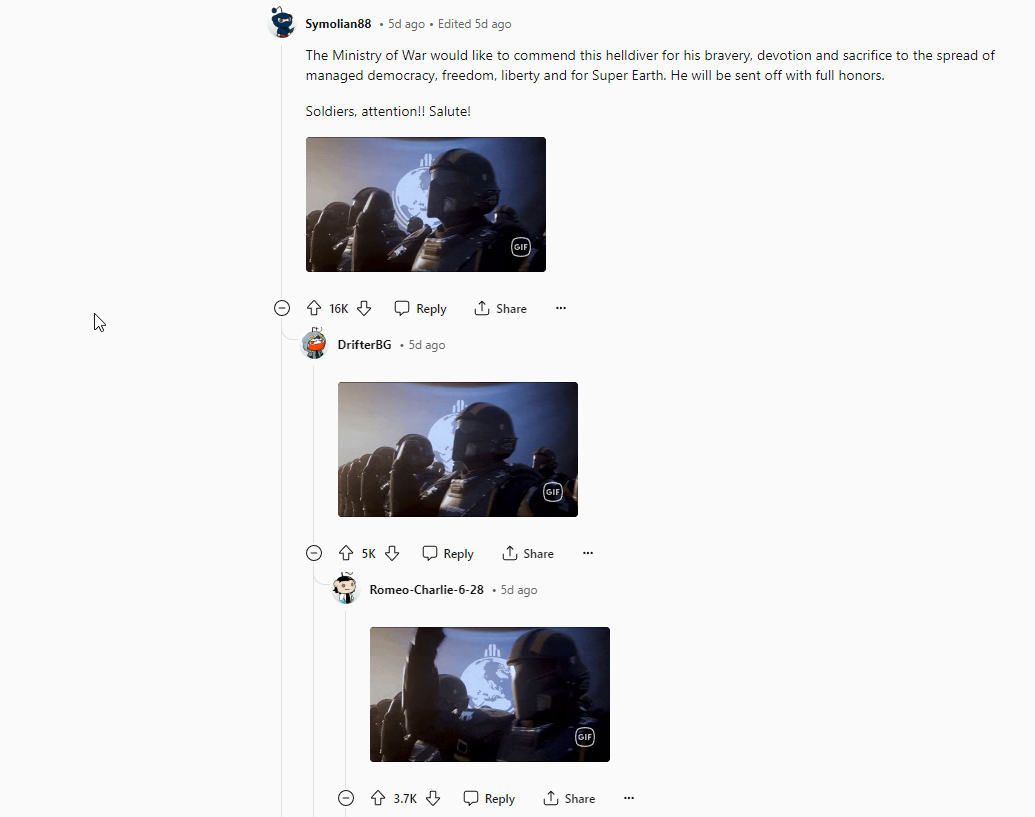Viewport: 1035px width, 817px height.
Task: Upvote Symolian88's comment
Action: point(314,308)
